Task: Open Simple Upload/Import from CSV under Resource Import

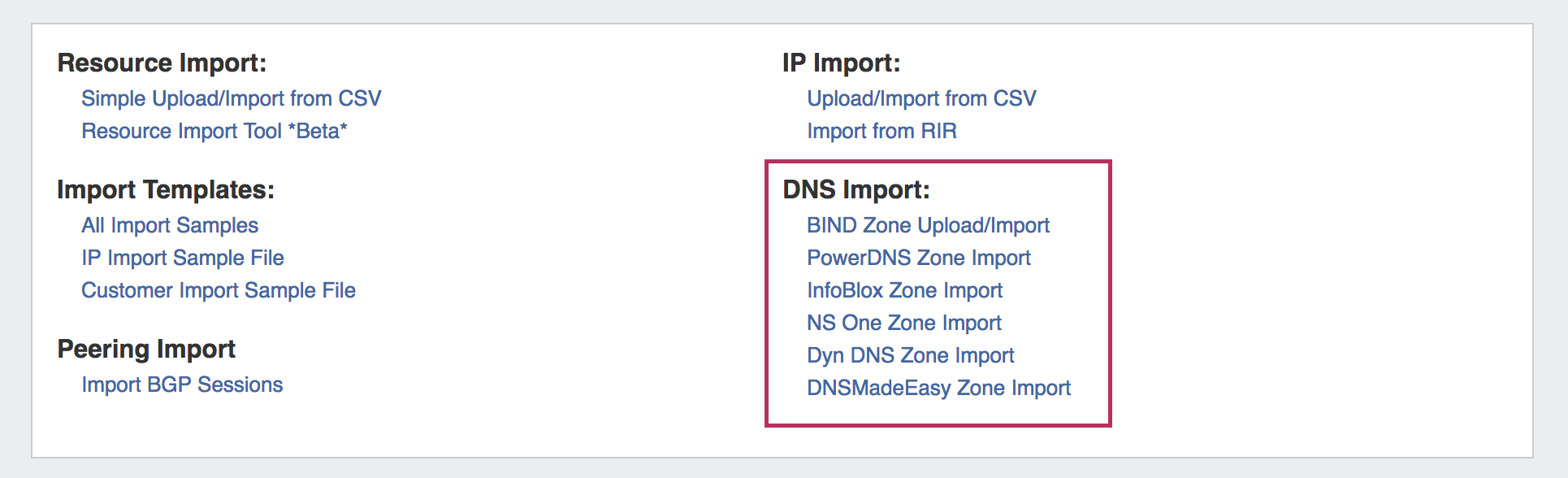Action: [231, 98]
